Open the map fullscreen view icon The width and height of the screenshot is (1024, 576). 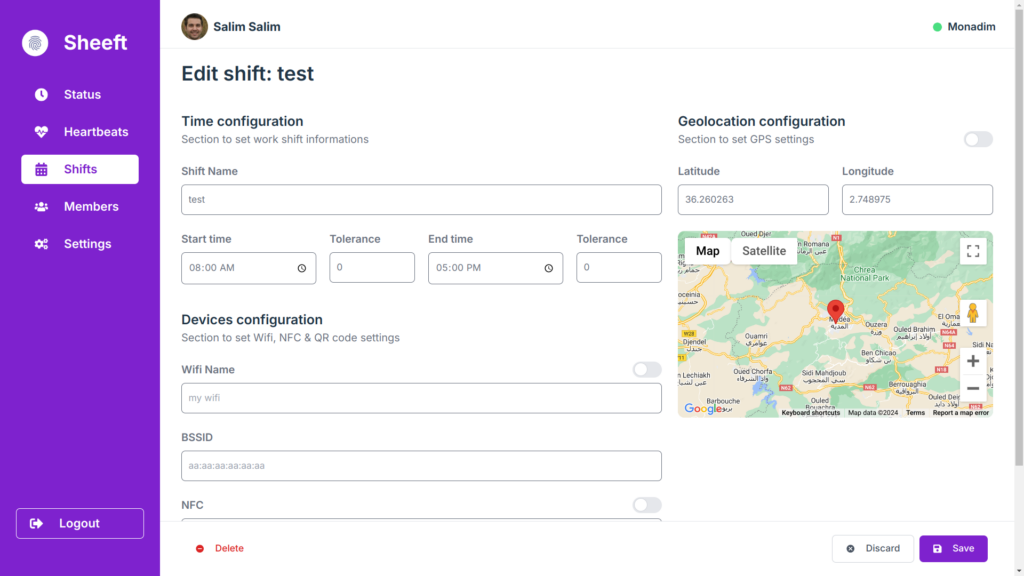point(973,251)
